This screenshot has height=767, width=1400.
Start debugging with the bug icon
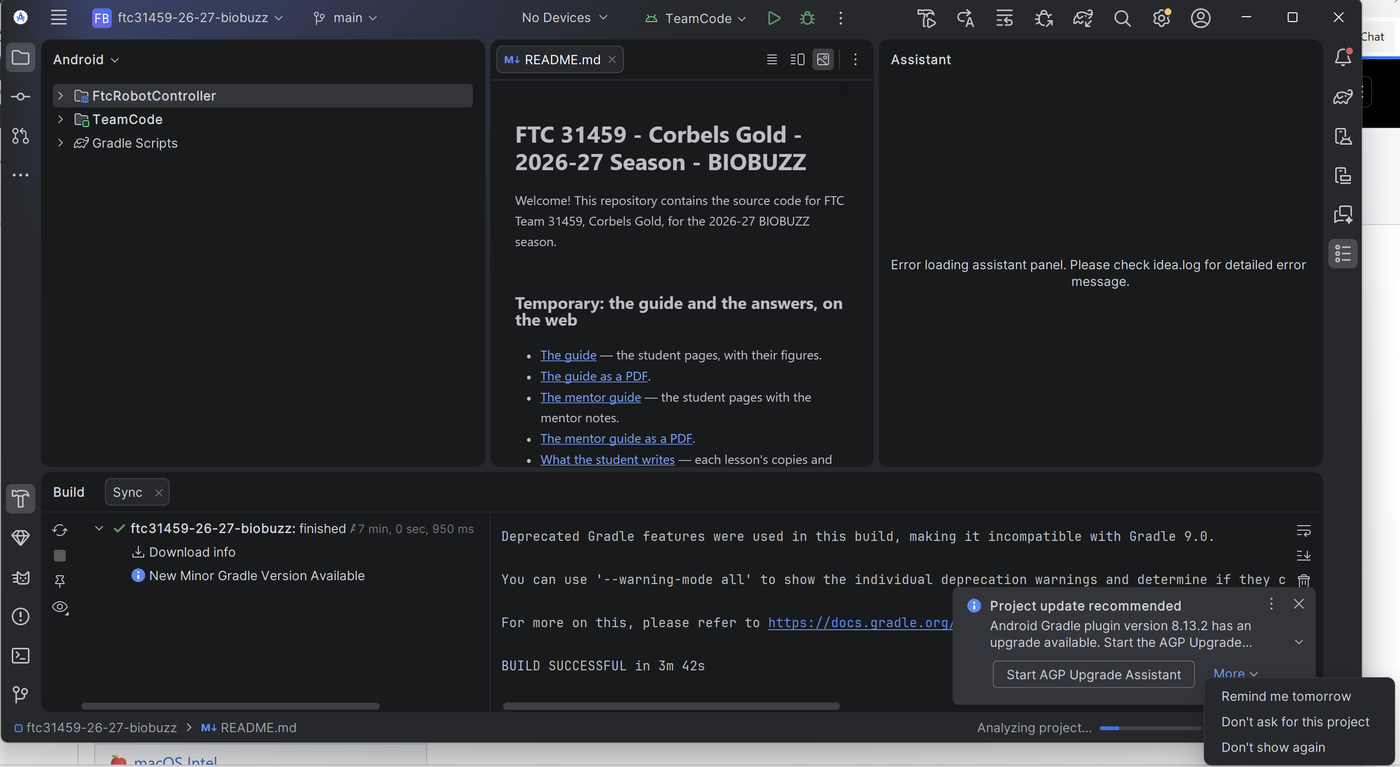pos(807,18)
